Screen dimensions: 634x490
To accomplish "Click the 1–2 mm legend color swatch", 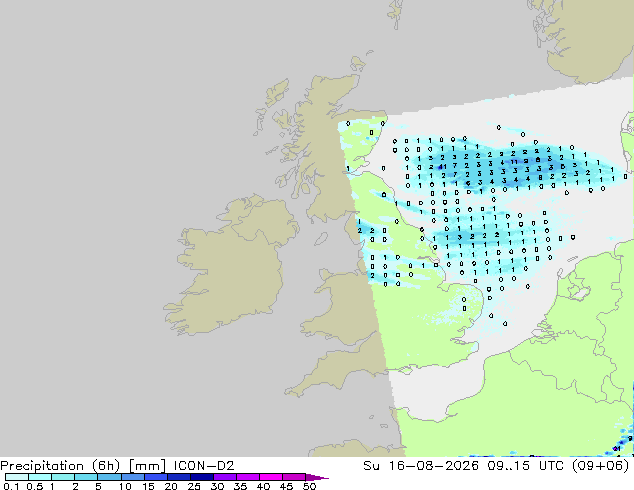I will coord(63,477).
